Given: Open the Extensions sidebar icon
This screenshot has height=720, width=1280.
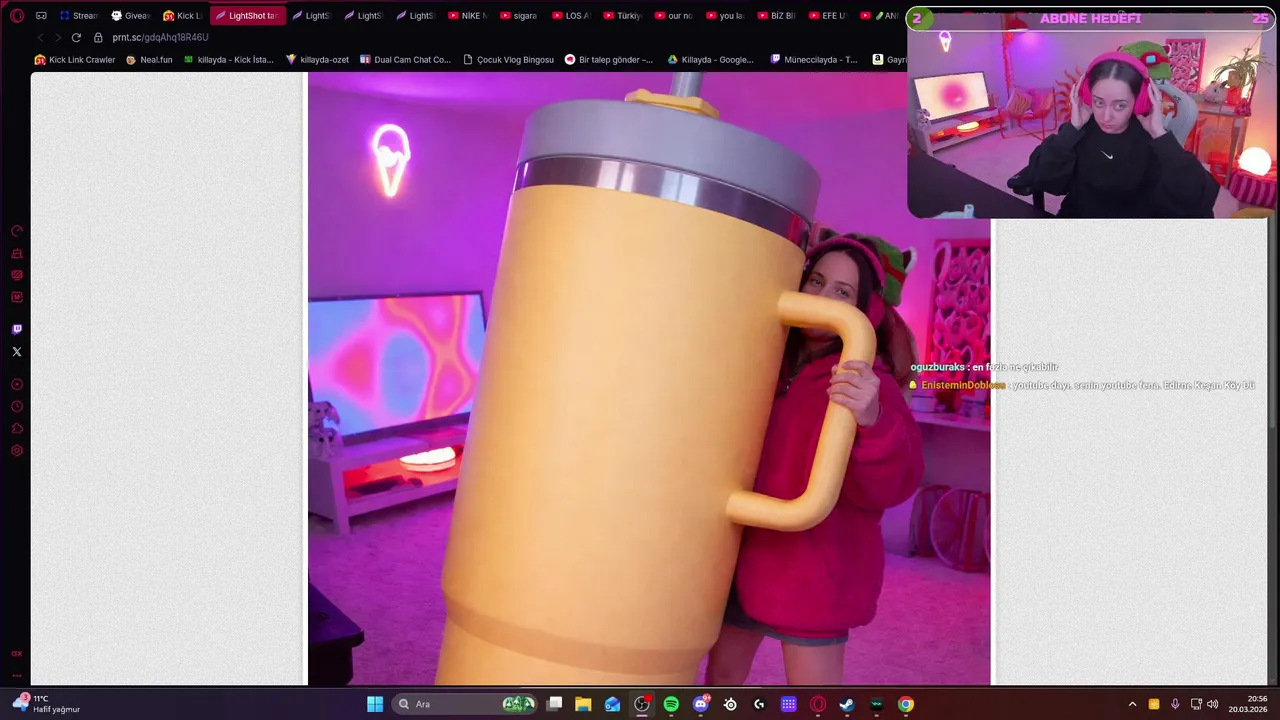Looking at the screenshot, I should click(x=17, y=429).
